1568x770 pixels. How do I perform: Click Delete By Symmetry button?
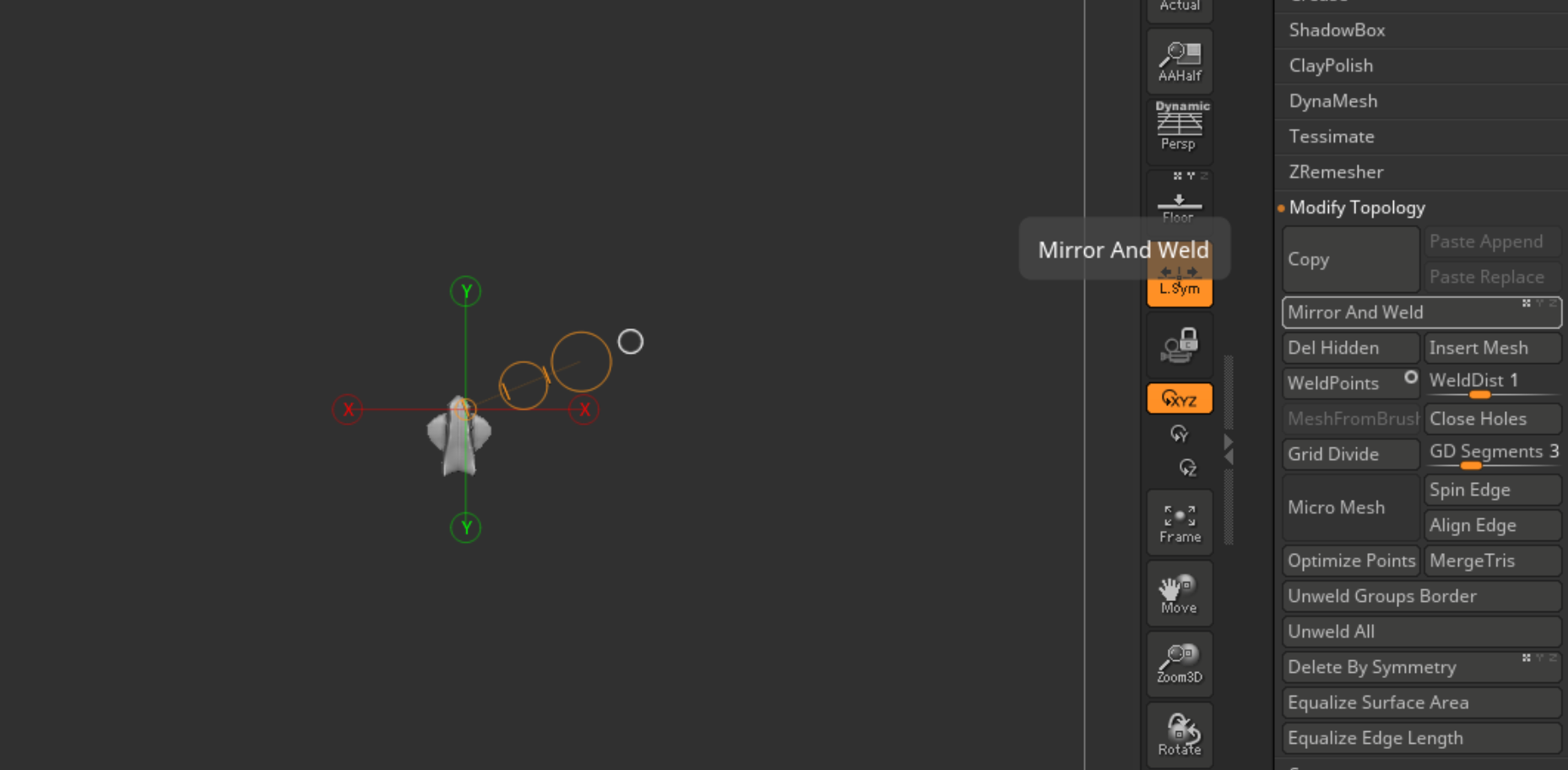(1422, 667)
